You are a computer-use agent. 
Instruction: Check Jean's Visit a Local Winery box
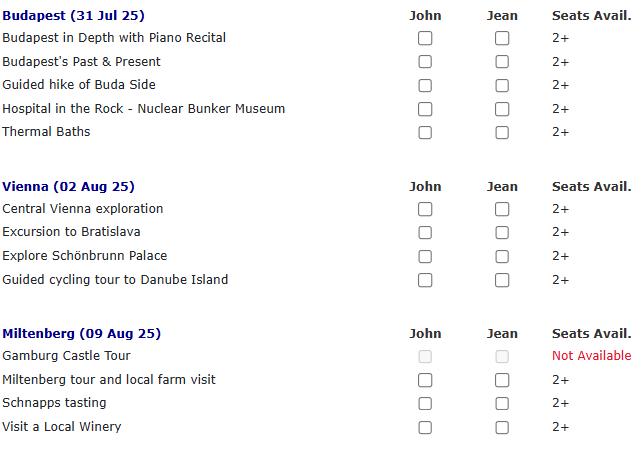pos(502,427)
